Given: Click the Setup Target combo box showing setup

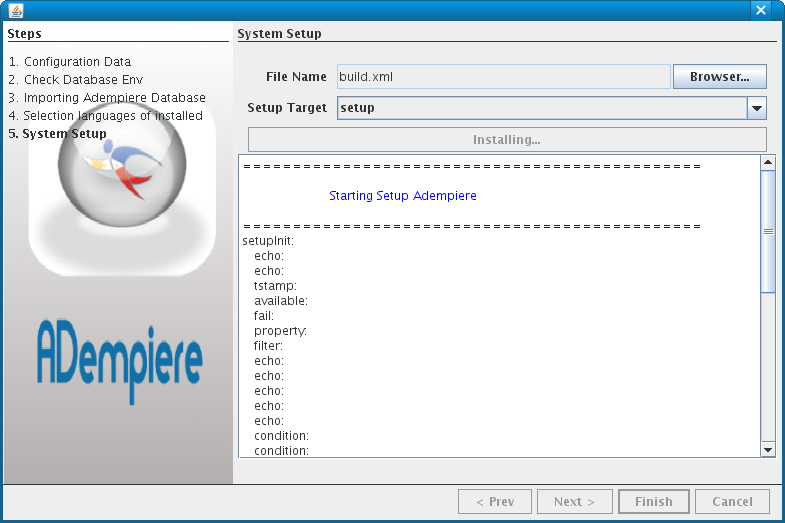Looking at the screenshot, I should click(552, 108).
